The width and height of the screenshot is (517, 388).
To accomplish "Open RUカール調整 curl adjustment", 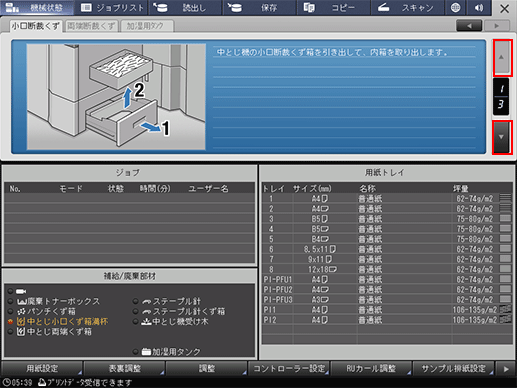I will (371, 368).
